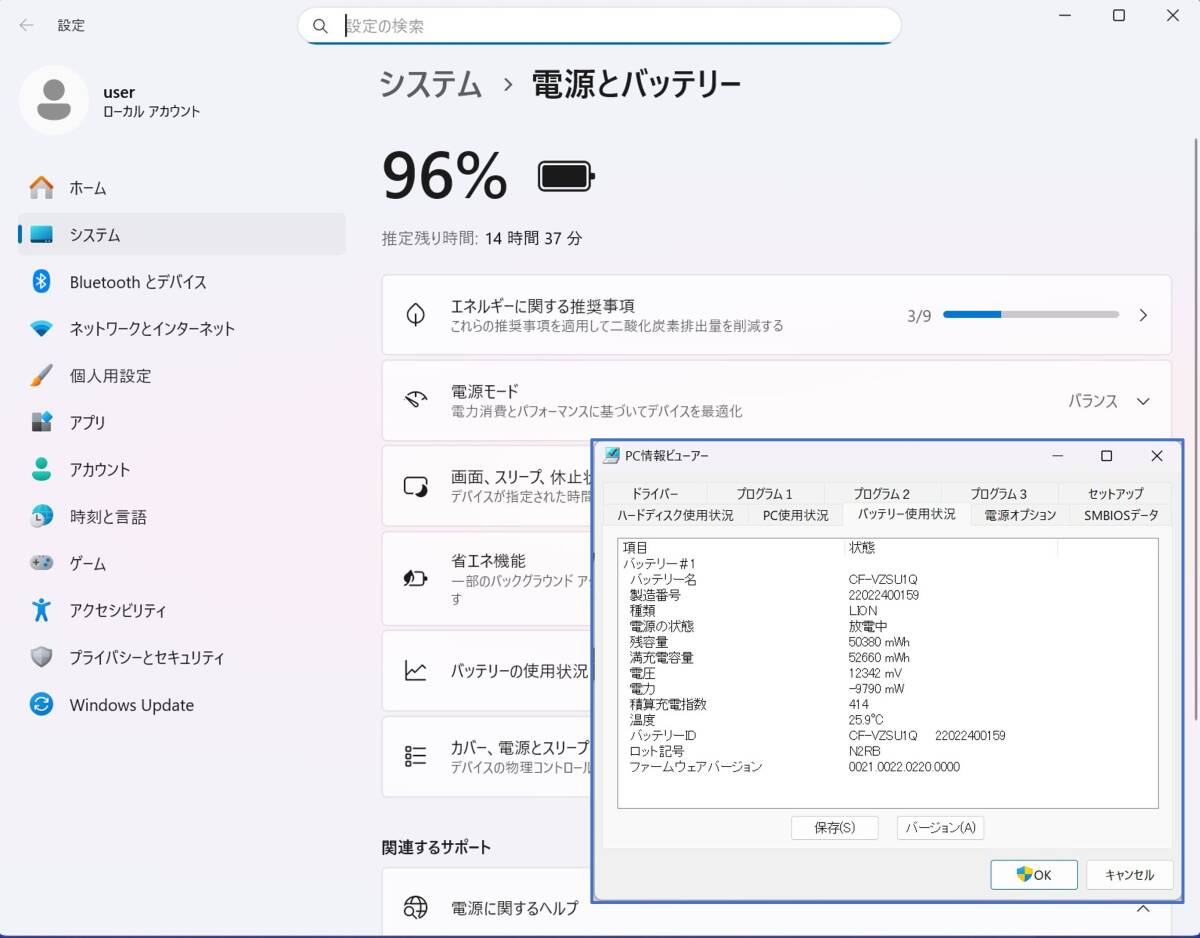Click the 設定の検索 search field
This screenshot has height=938, width=1200.
click(x=600, y=26)
